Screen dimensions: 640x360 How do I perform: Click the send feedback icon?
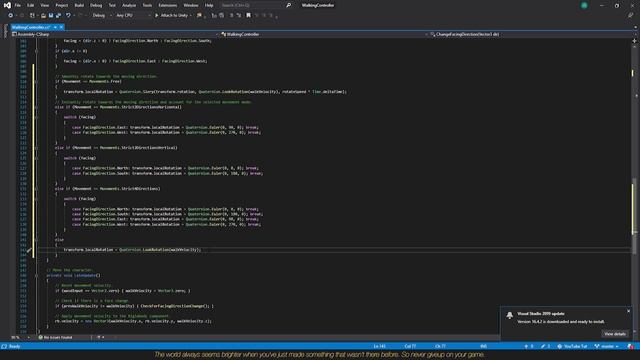point(631,16)
